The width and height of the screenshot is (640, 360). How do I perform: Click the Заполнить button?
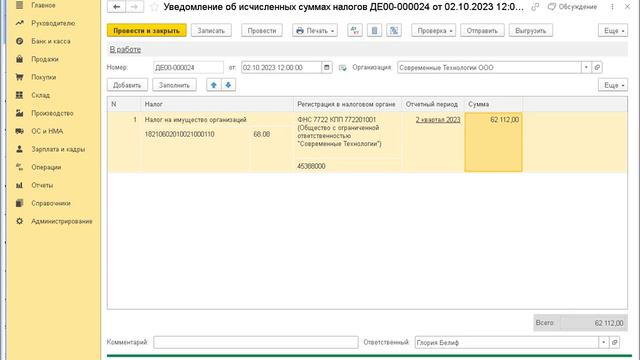click(174, 85)
